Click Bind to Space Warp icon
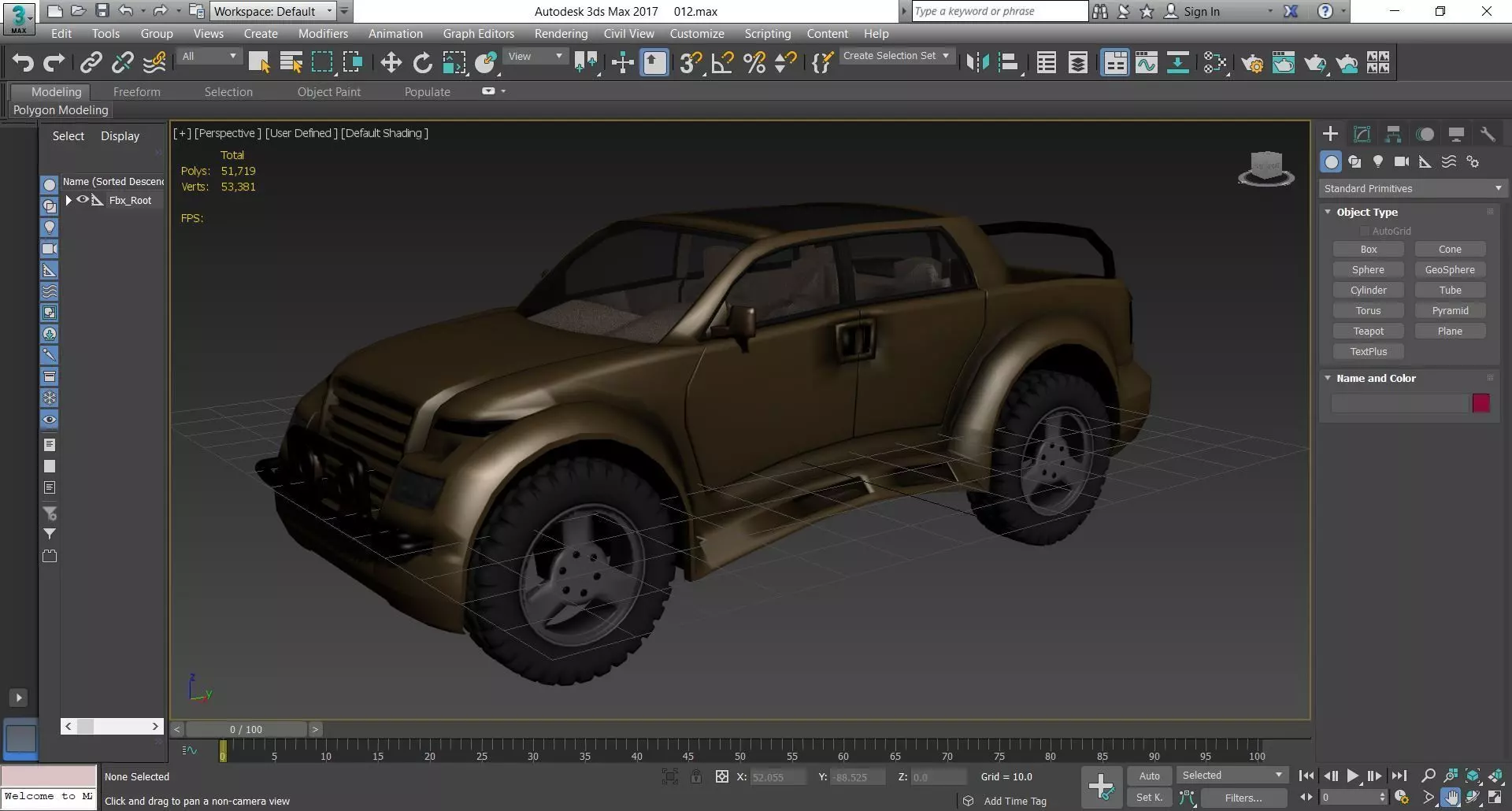The height and width of the screenshot is (811, 1512). coord(154,63)
